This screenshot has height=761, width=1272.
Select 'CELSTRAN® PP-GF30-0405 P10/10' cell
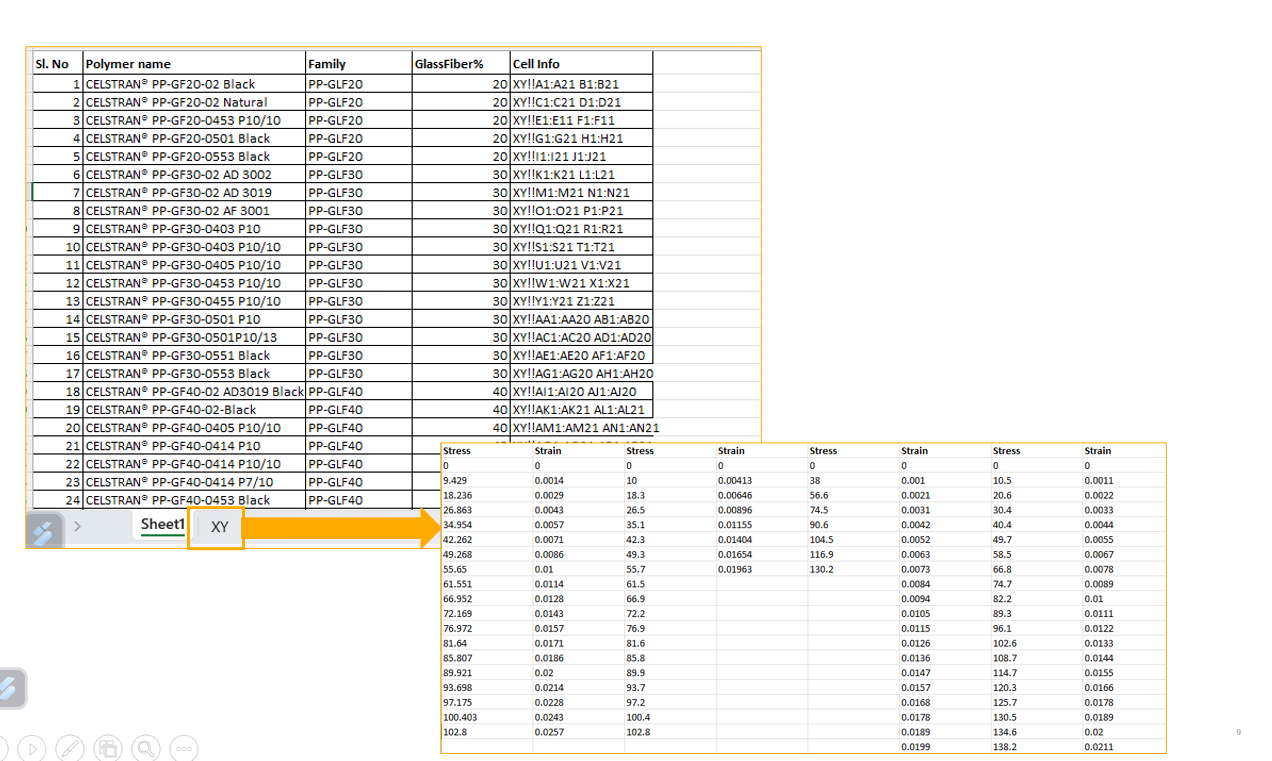click(x=194, y=265)
